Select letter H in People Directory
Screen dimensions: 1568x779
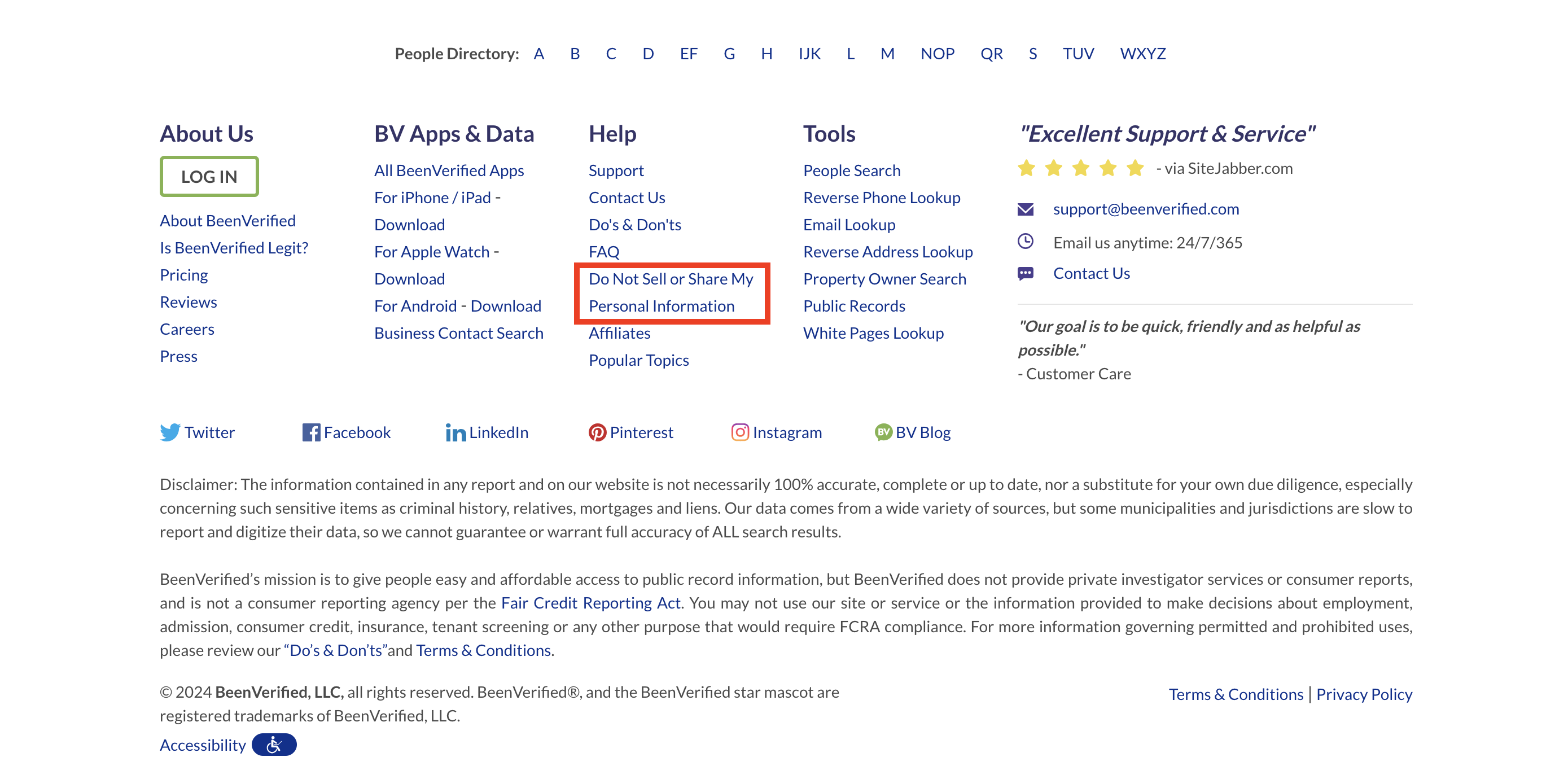click(x=767, y=54)
